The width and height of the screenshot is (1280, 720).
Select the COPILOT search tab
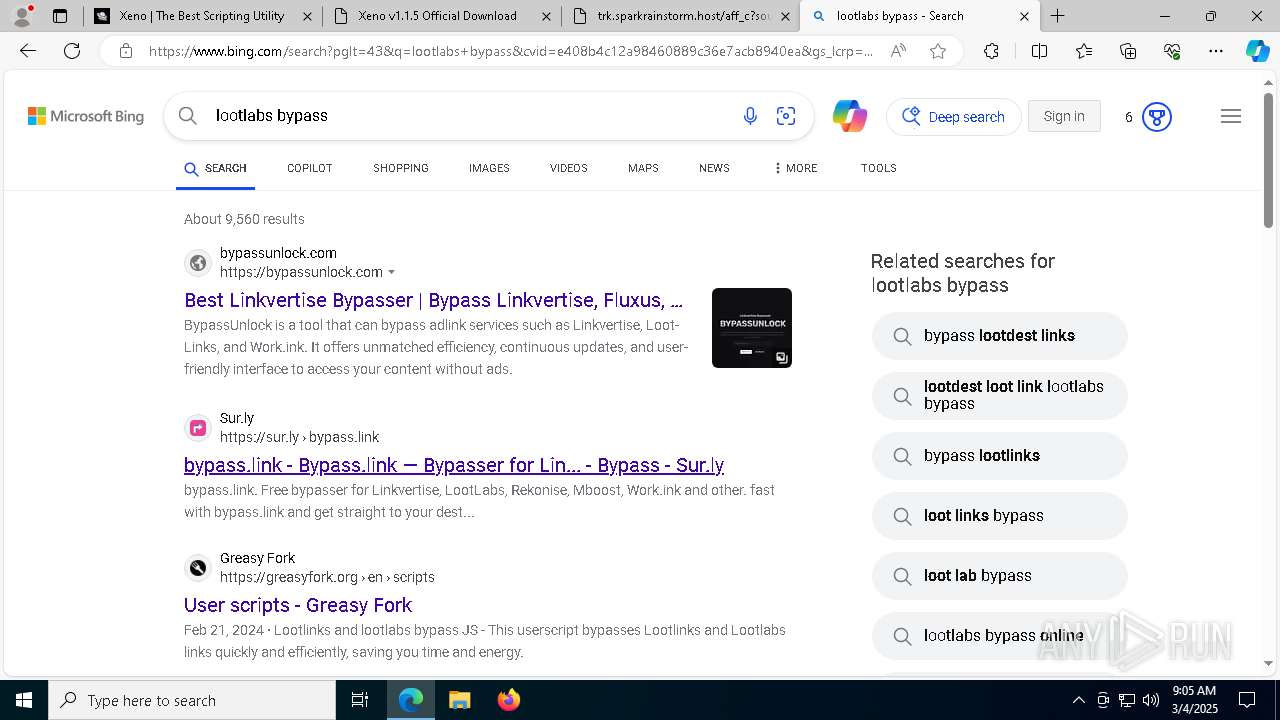310,168
